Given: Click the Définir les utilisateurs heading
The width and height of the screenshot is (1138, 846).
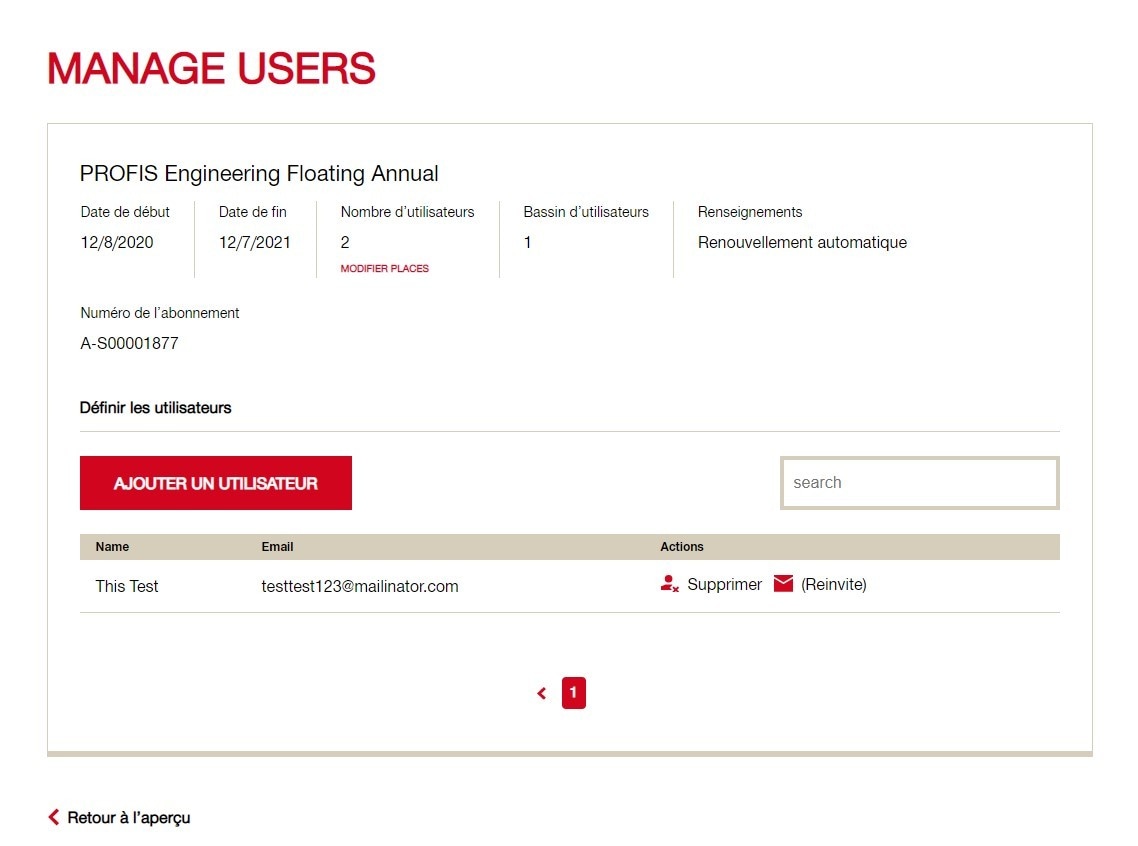Looking at the screenshot, I should coord(155,407).
